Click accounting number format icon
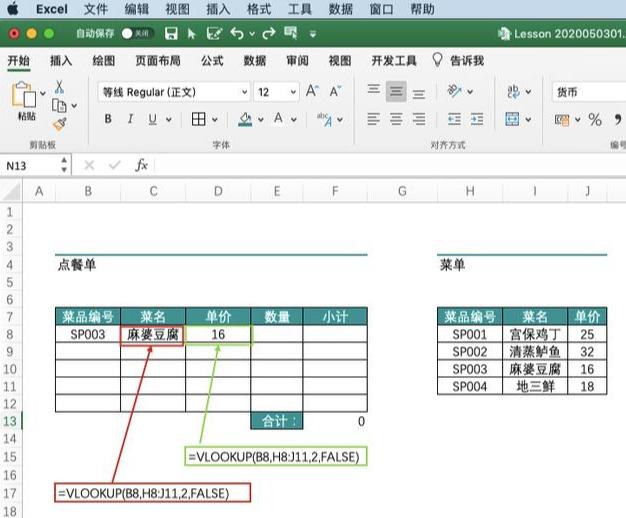 (x=562, y=119)
